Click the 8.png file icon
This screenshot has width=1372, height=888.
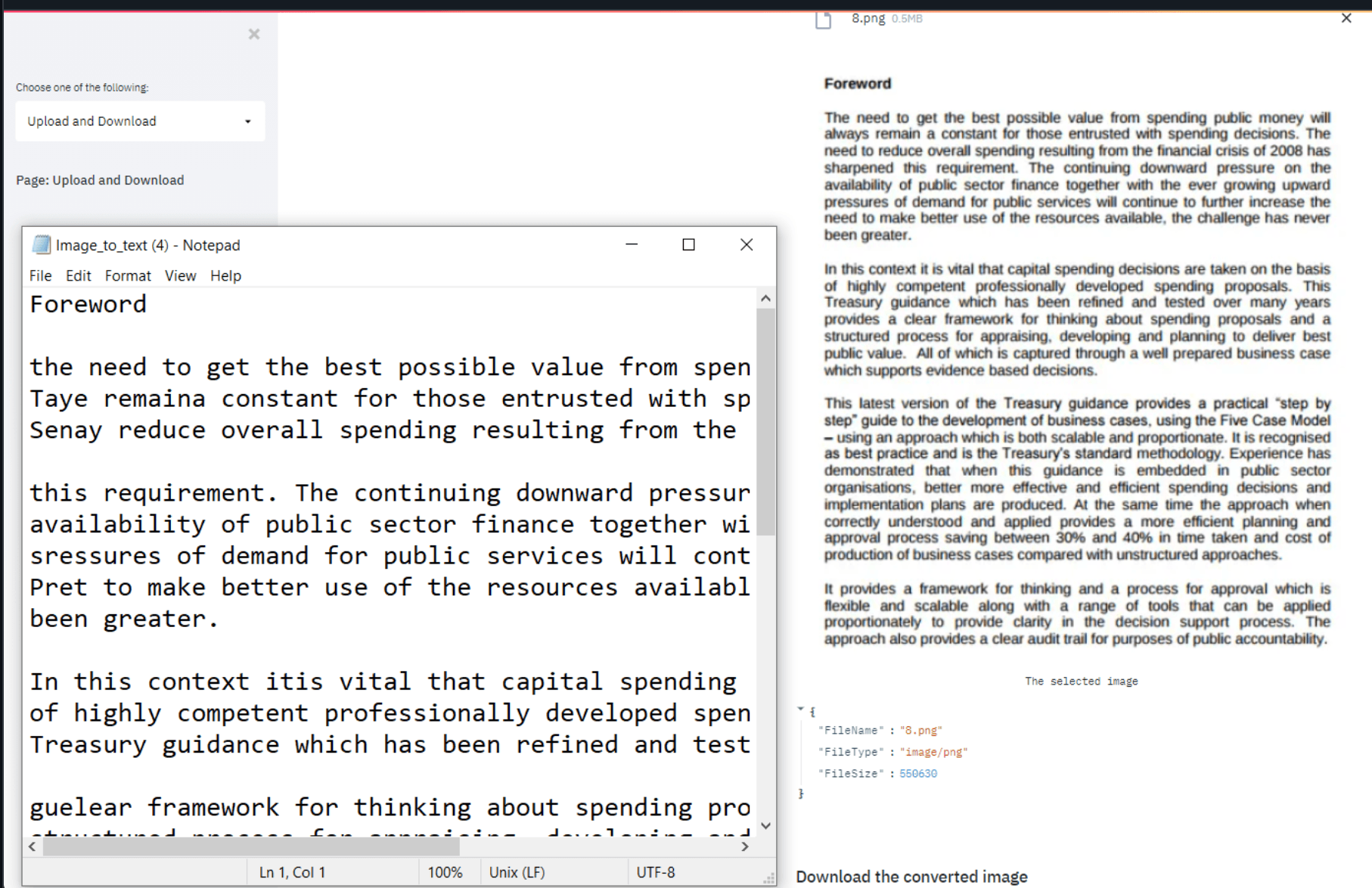click(824, 20)
